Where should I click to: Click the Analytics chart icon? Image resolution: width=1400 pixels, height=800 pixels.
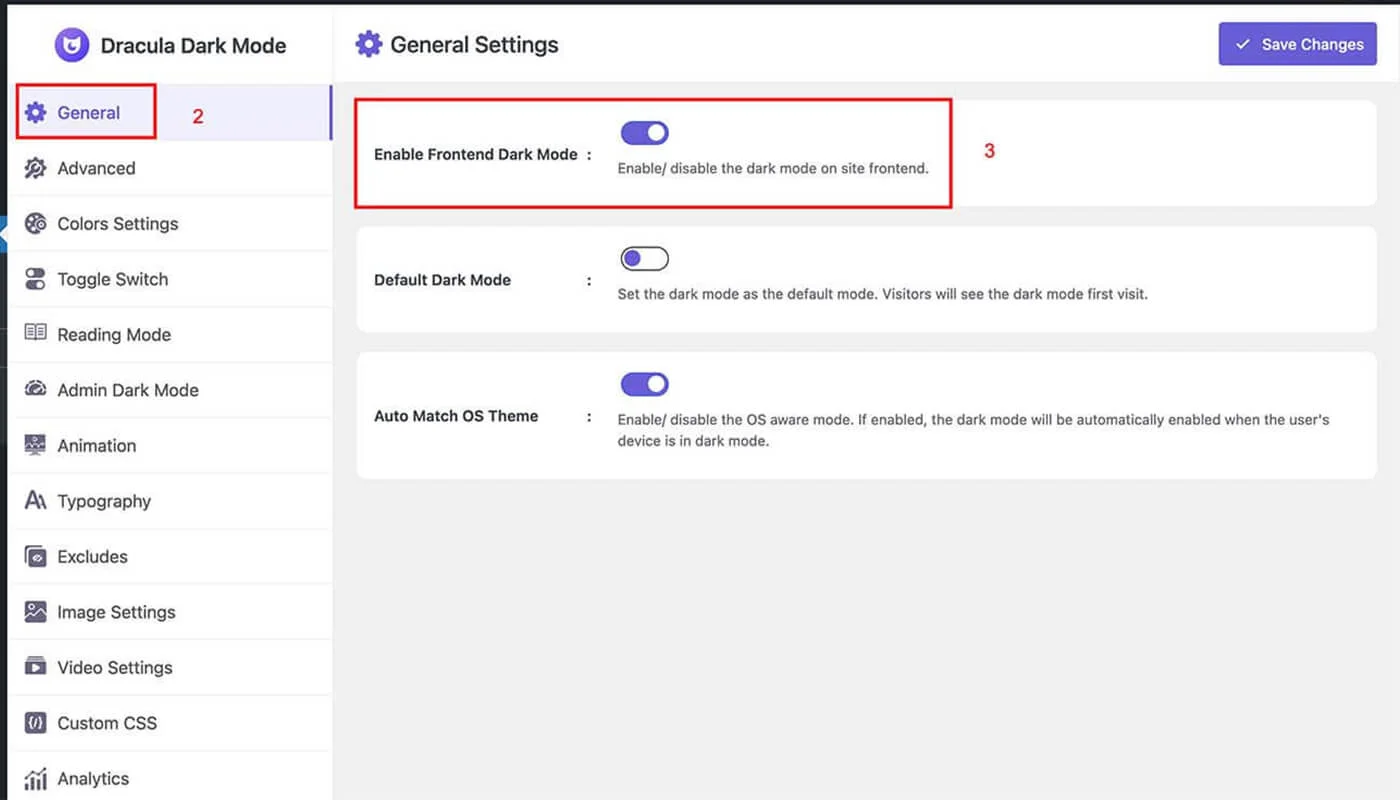pyautogui.click(x=36, y=778)
